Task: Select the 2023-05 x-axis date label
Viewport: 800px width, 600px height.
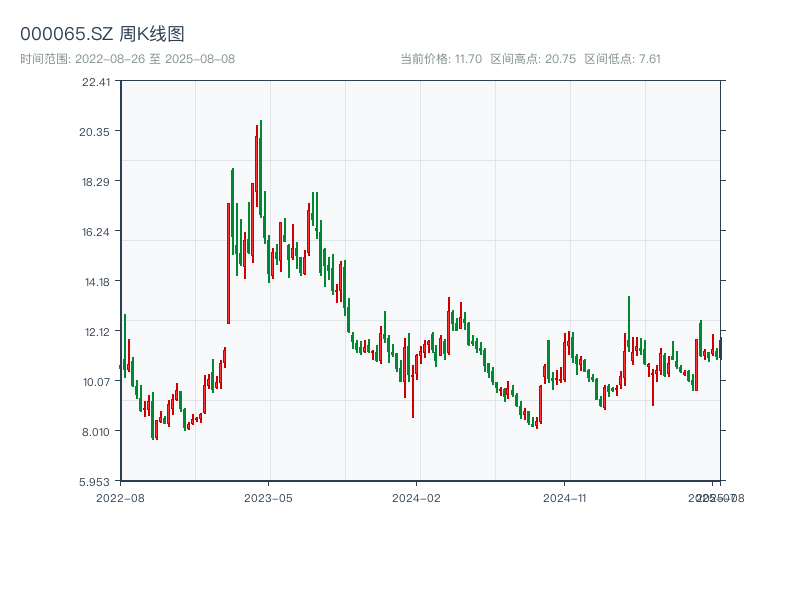Action: coord(268,497)
